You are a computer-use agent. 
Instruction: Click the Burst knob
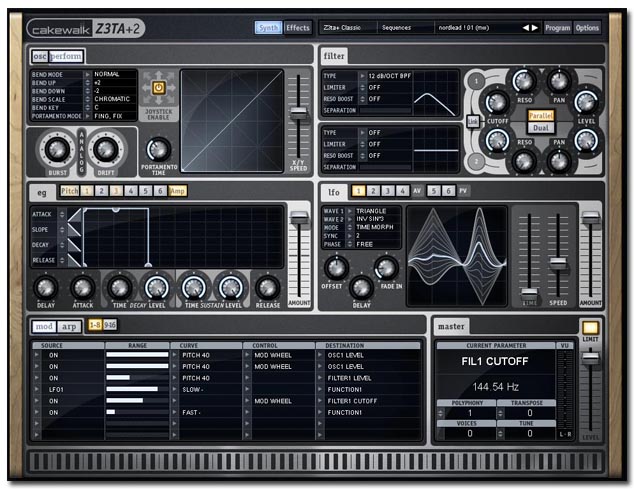[x=57, y=149]
